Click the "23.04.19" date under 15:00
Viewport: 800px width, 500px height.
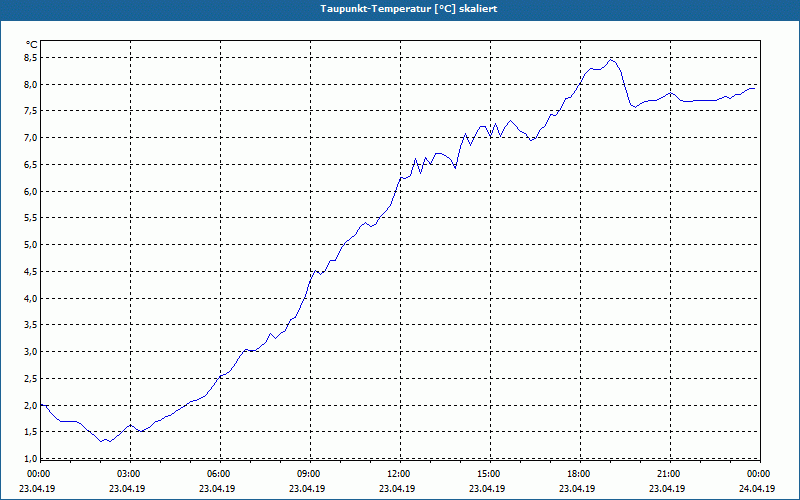[488, 488]
